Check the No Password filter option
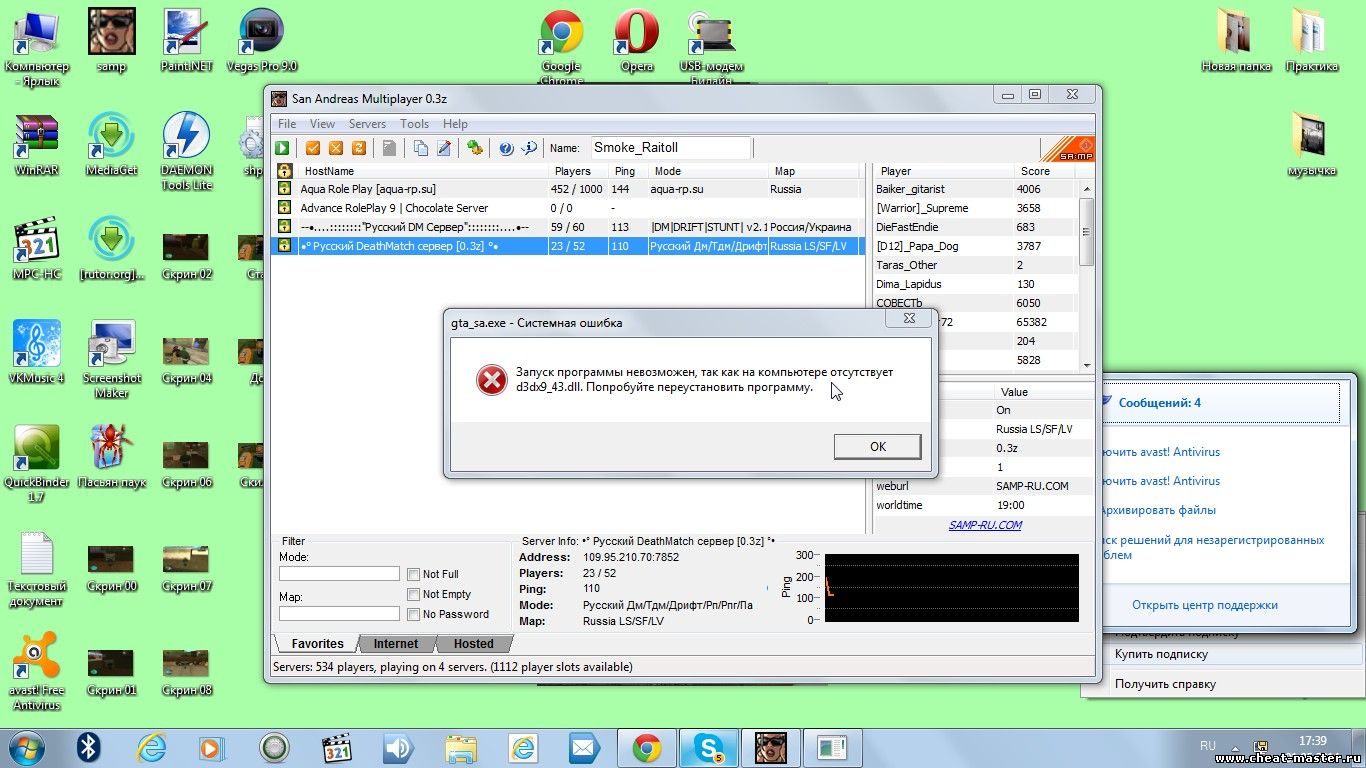 coord(413,614)
